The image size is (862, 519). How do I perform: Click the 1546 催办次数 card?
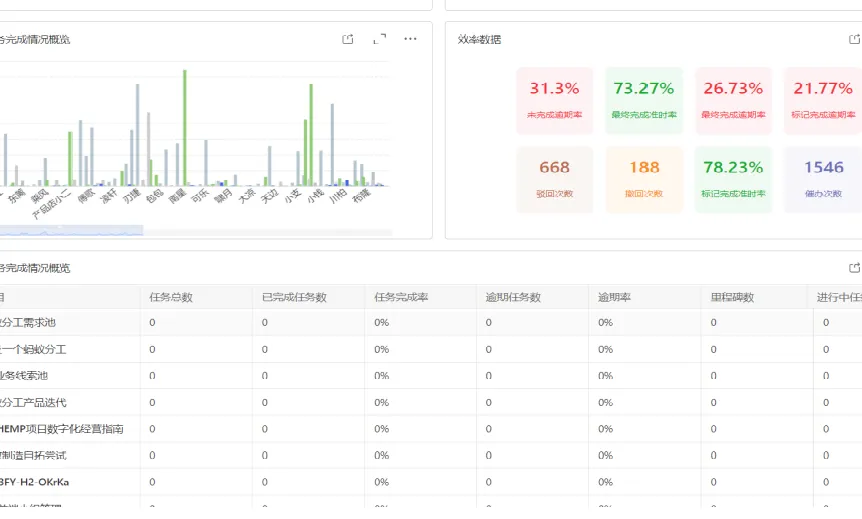pos(823,179)
